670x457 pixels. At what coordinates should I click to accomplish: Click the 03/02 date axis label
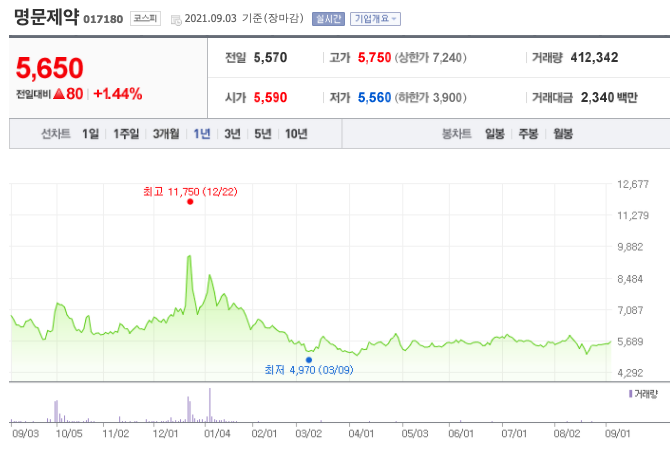(309, 434)
